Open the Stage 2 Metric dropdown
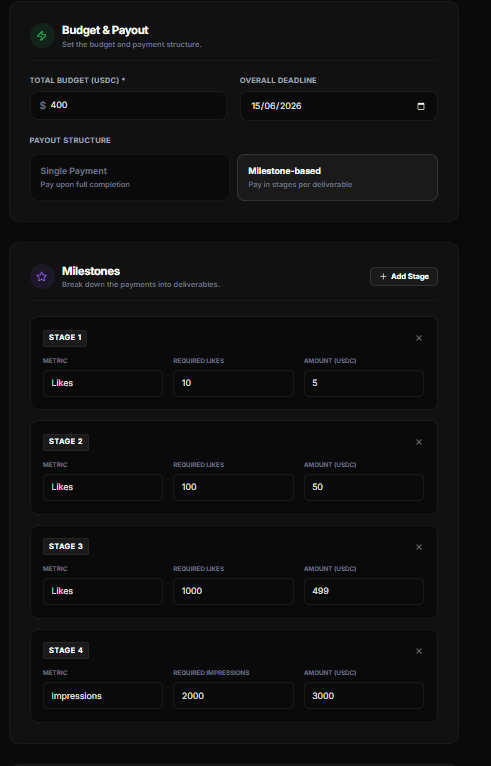This screenshot has height=766, width=491. (x=103, y=487)
